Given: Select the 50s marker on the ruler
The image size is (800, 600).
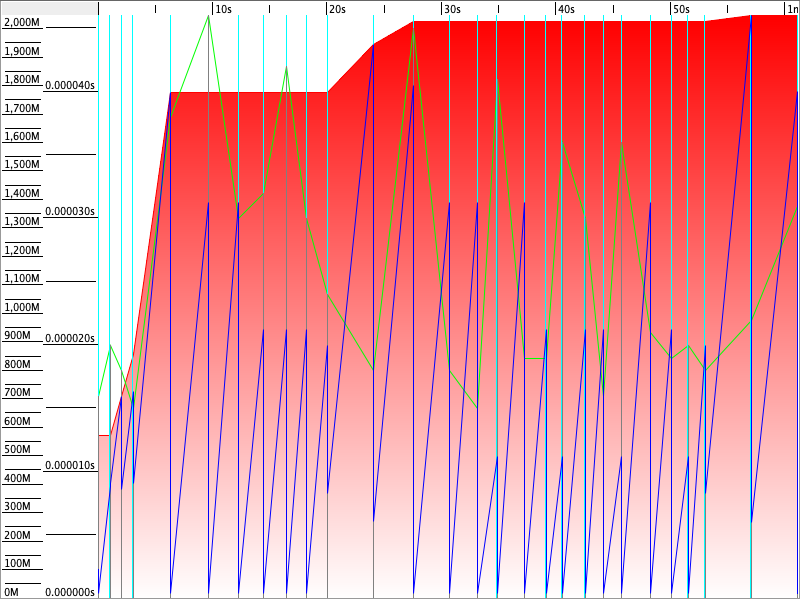Looking at the screenshot, I should click(680, 9).
